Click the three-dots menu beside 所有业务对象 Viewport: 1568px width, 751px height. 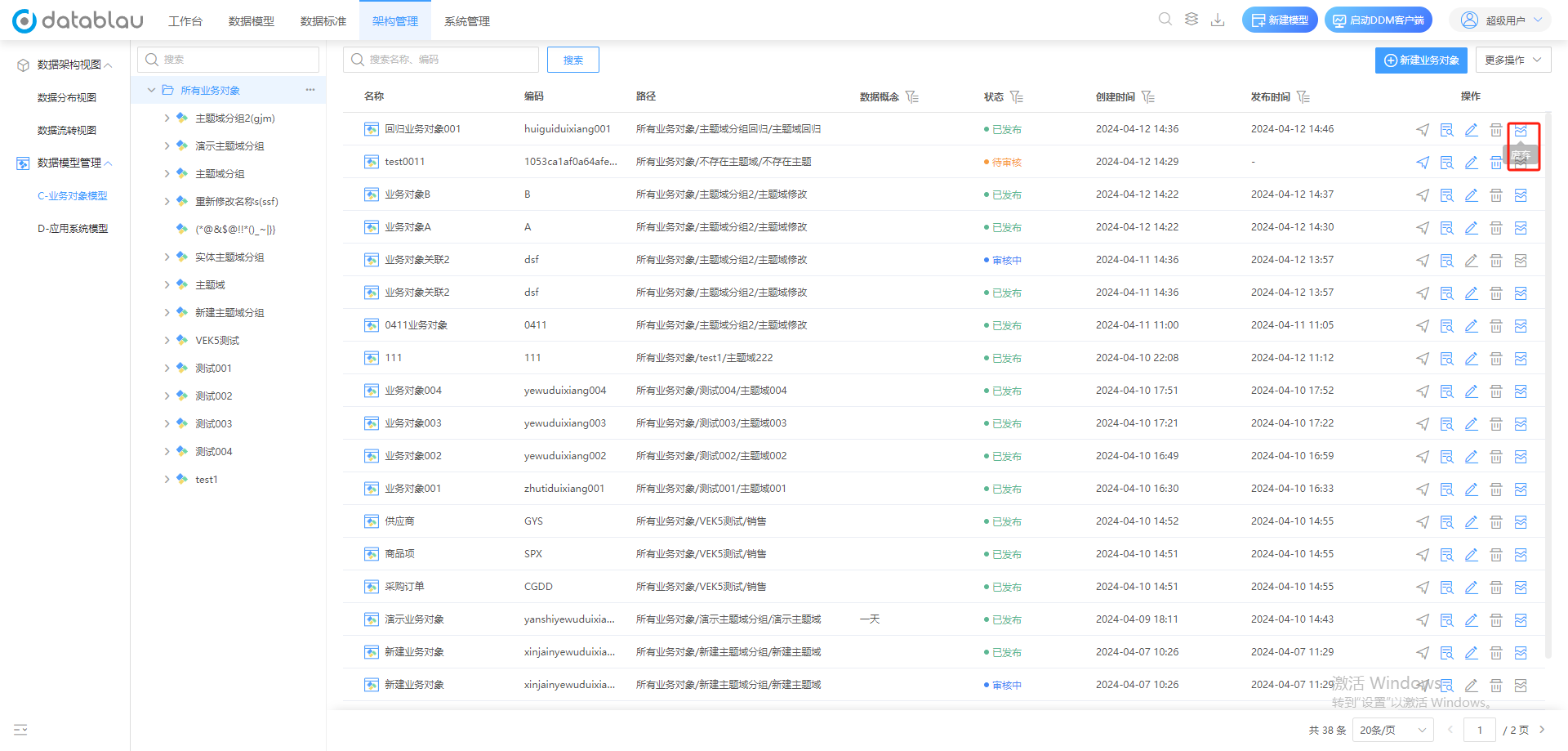(310, 90)
